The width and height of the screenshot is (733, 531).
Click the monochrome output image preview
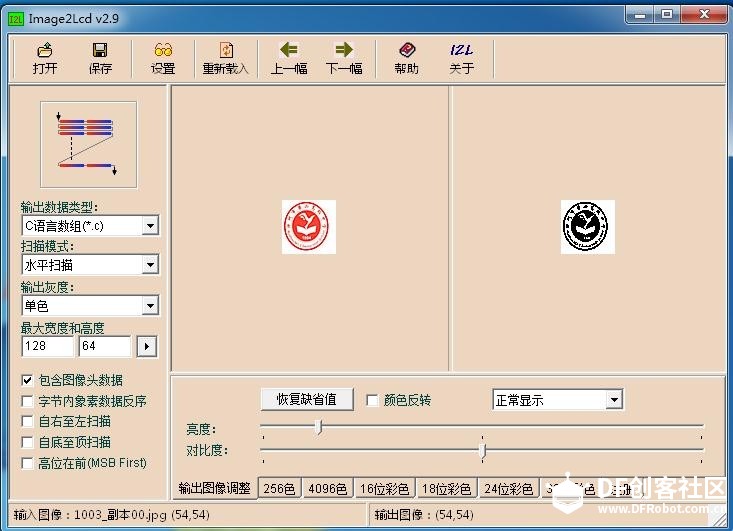coord(588,227)
